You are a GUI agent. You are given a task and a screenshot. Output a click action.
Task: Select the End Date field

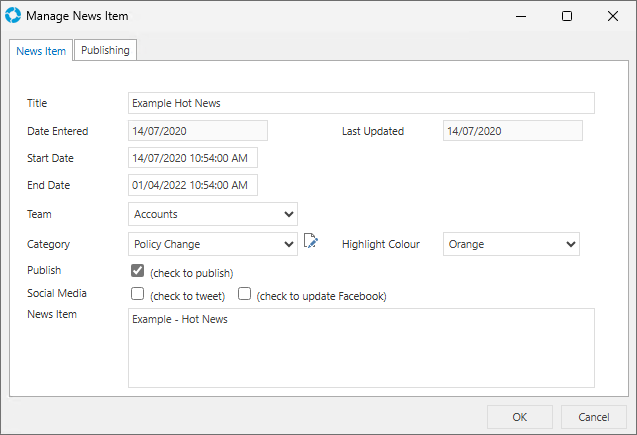(193, 185)
